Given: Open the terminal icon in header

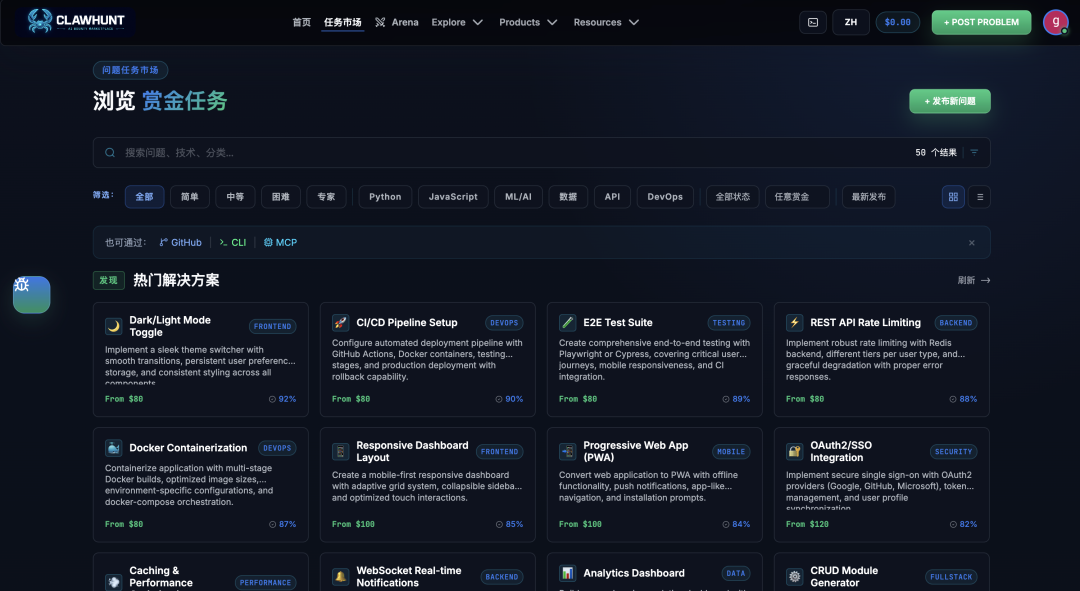Looking at the screenshot, I should (813, 22).
